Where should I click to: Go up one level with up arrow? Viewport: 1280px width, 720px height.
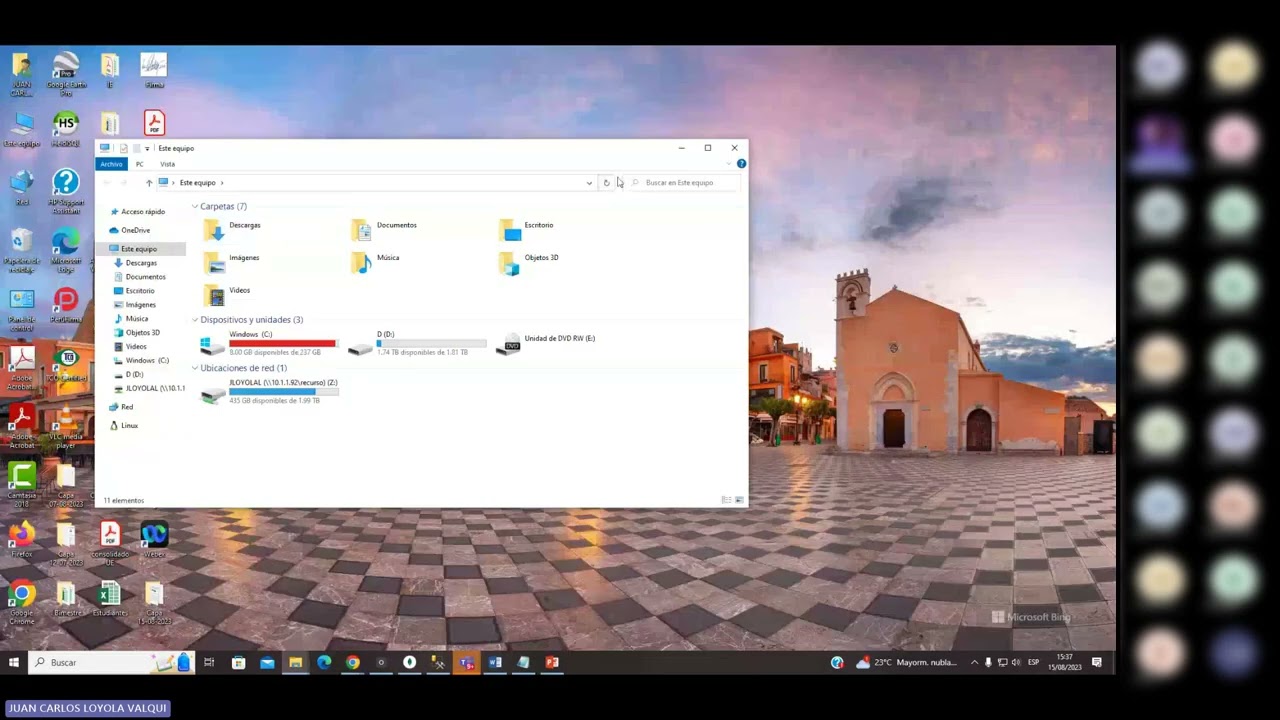pyautogui.click(x=149, y=183)
